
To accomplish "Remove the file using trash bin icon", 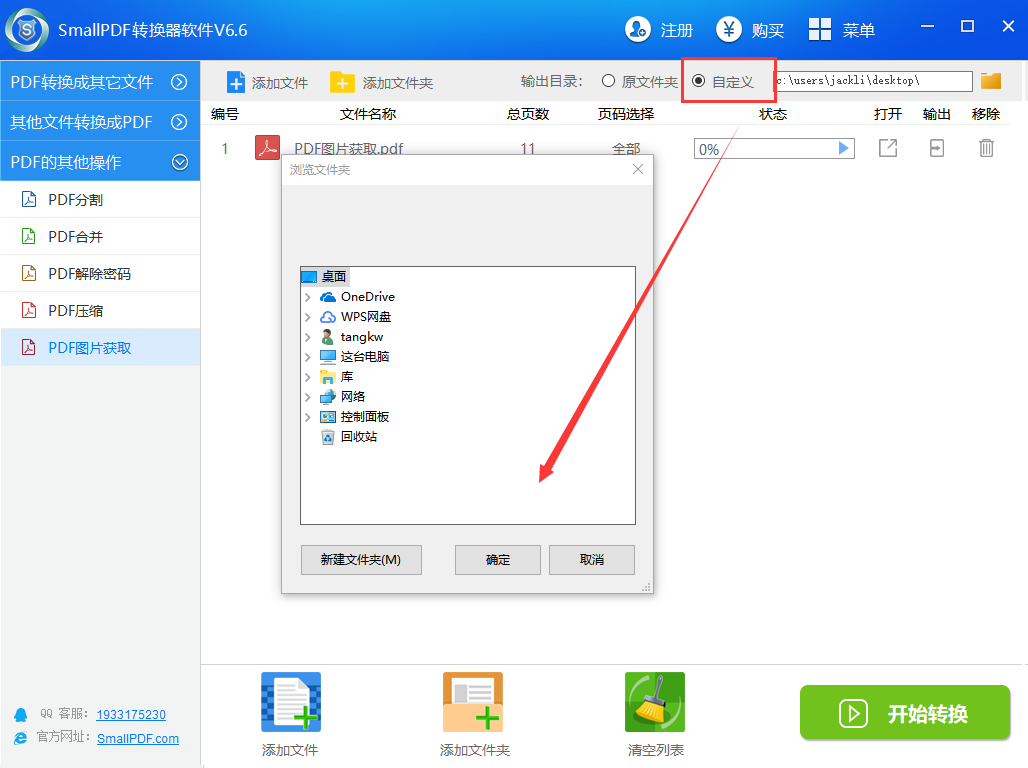I will 986,148.
